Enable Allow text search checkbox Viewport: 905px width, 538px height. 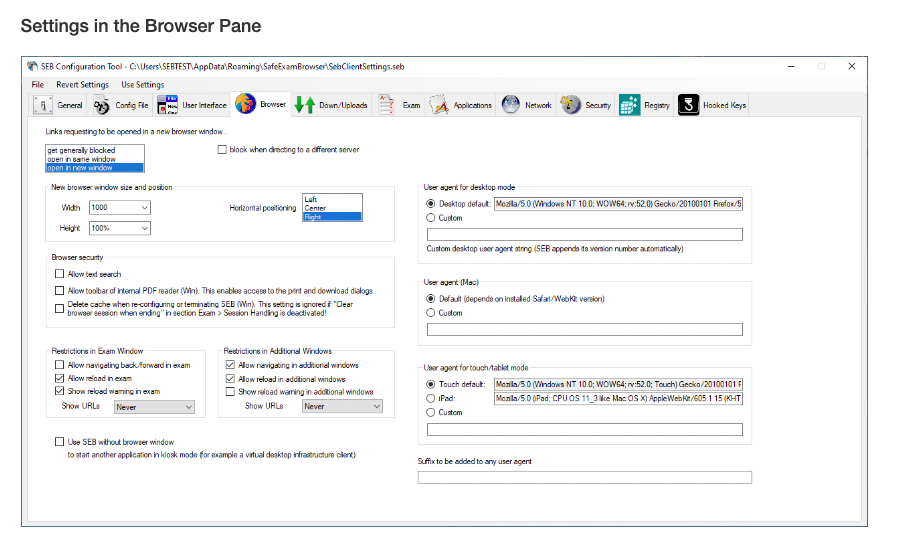click(59, 274)
